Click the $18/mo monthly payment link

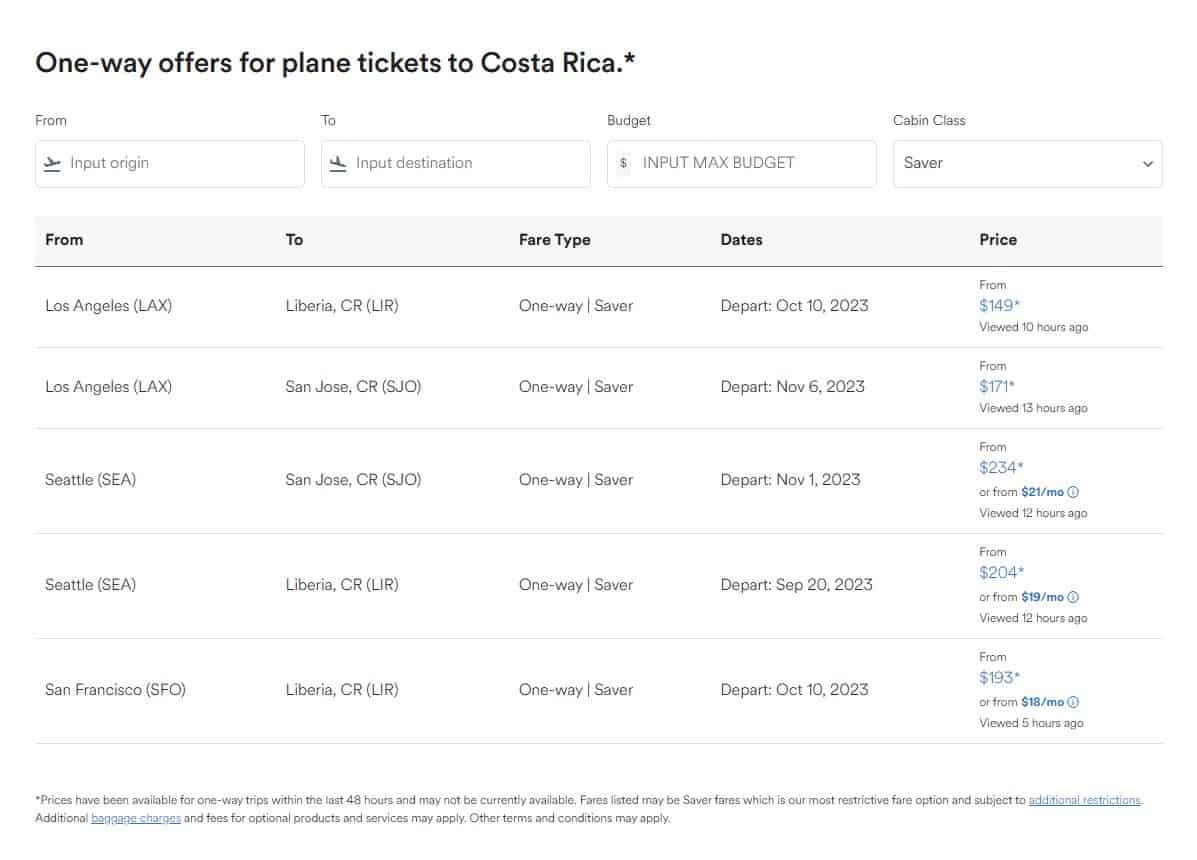pyautogui.click(x=1042, y=702)
